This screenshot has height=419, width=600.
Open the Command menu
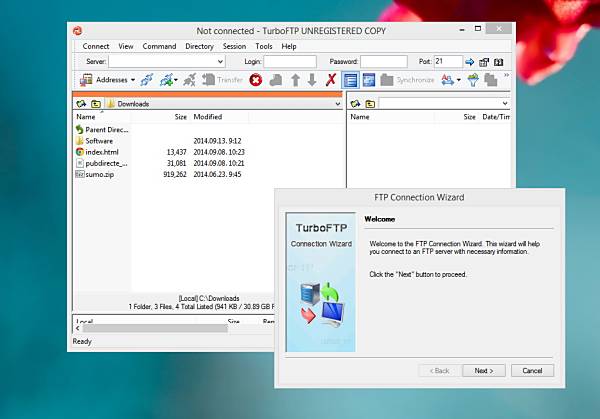pyautogui.click(x=159, y=46)
